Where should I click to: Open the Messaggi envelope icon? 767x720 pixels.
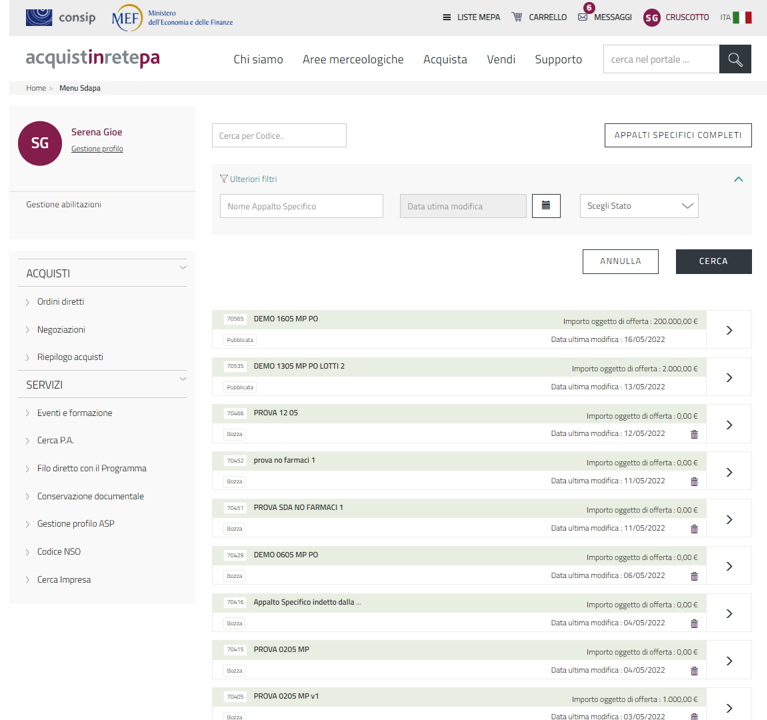coord(583,18)
